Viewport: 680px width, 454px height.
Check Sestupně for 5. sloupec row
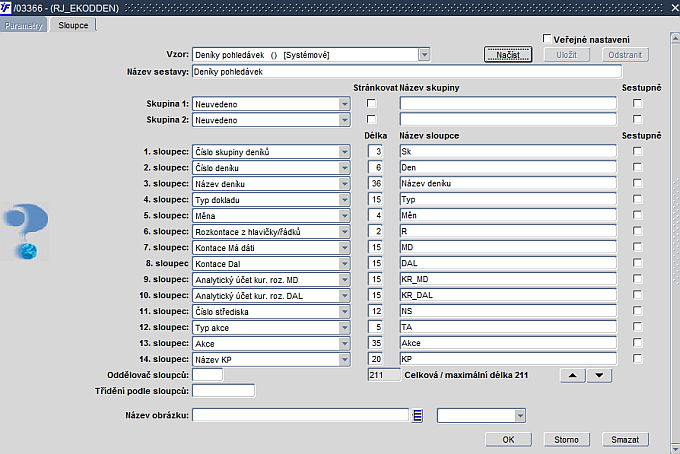(x=637, y=215)
